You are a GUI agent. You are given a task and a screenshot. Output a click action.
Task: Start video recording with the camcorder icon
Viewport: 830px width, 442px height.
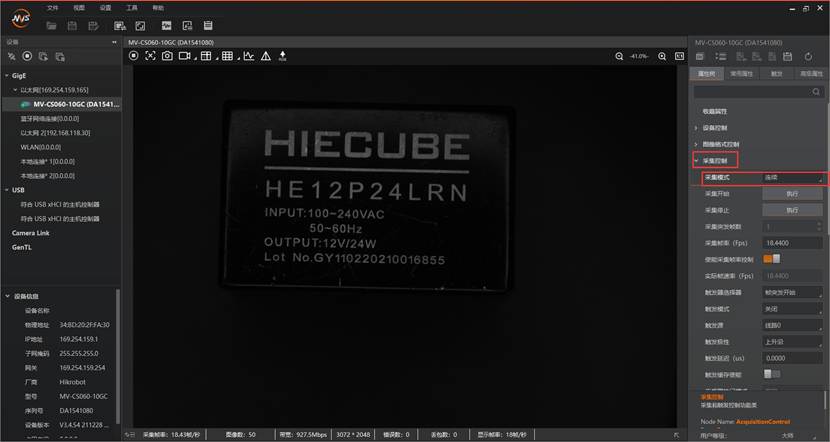coord(184,56)
